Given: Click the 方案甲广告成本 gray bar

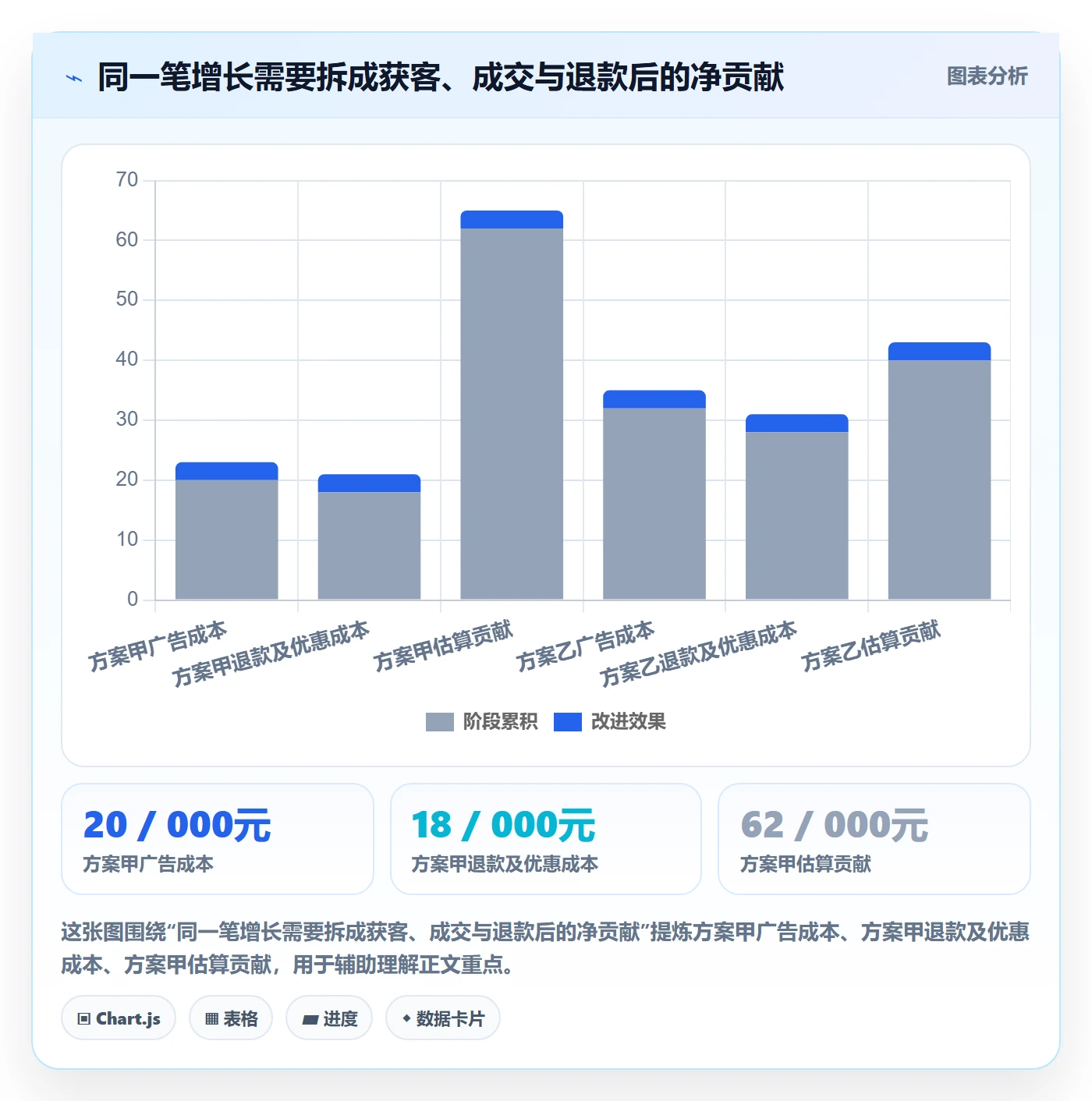Looking at the screenshot, I should click(227, 540).
